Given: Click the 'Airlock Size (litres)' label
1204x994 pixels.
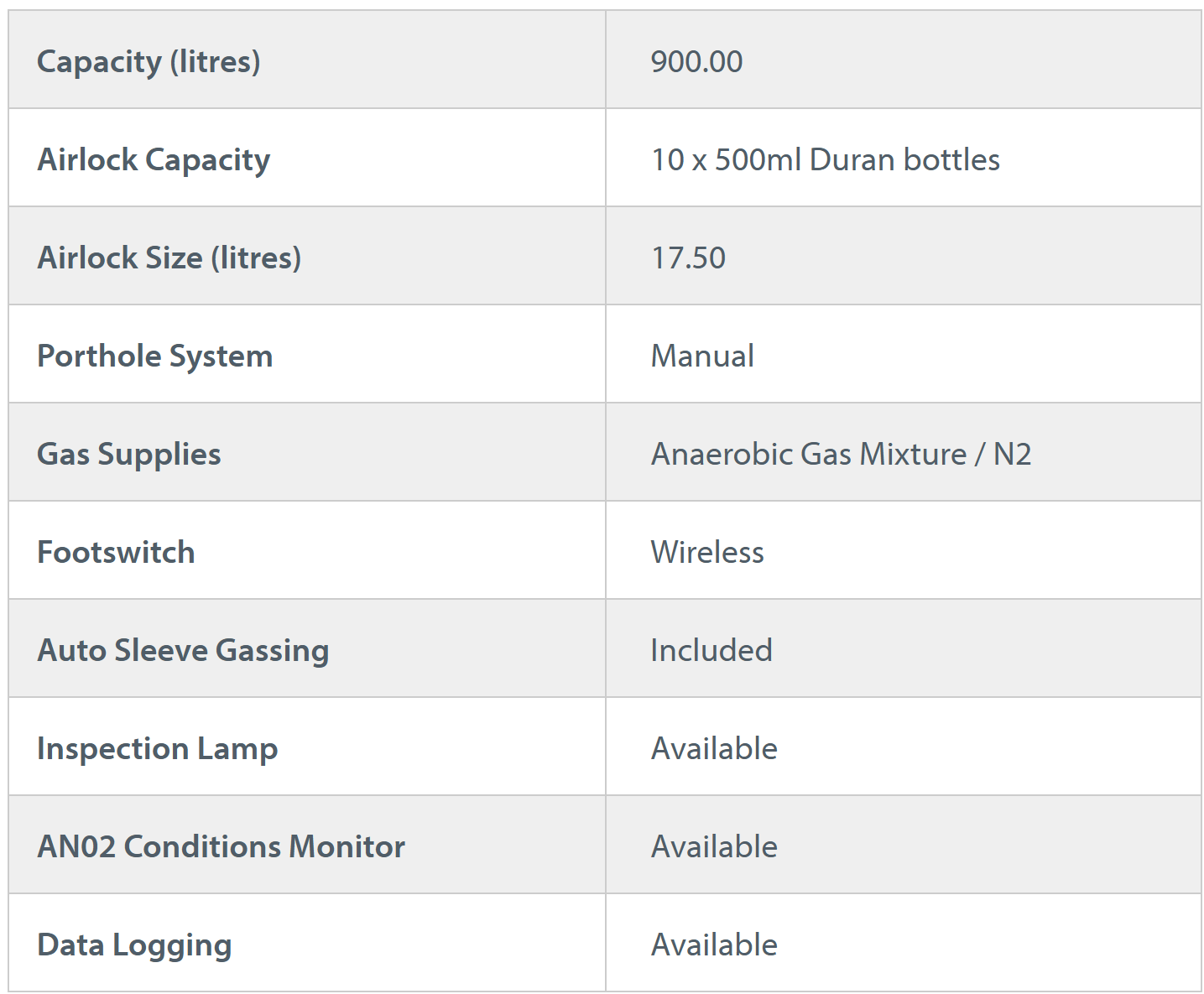Looking at the screenshot, I should (x=169, y=258).
